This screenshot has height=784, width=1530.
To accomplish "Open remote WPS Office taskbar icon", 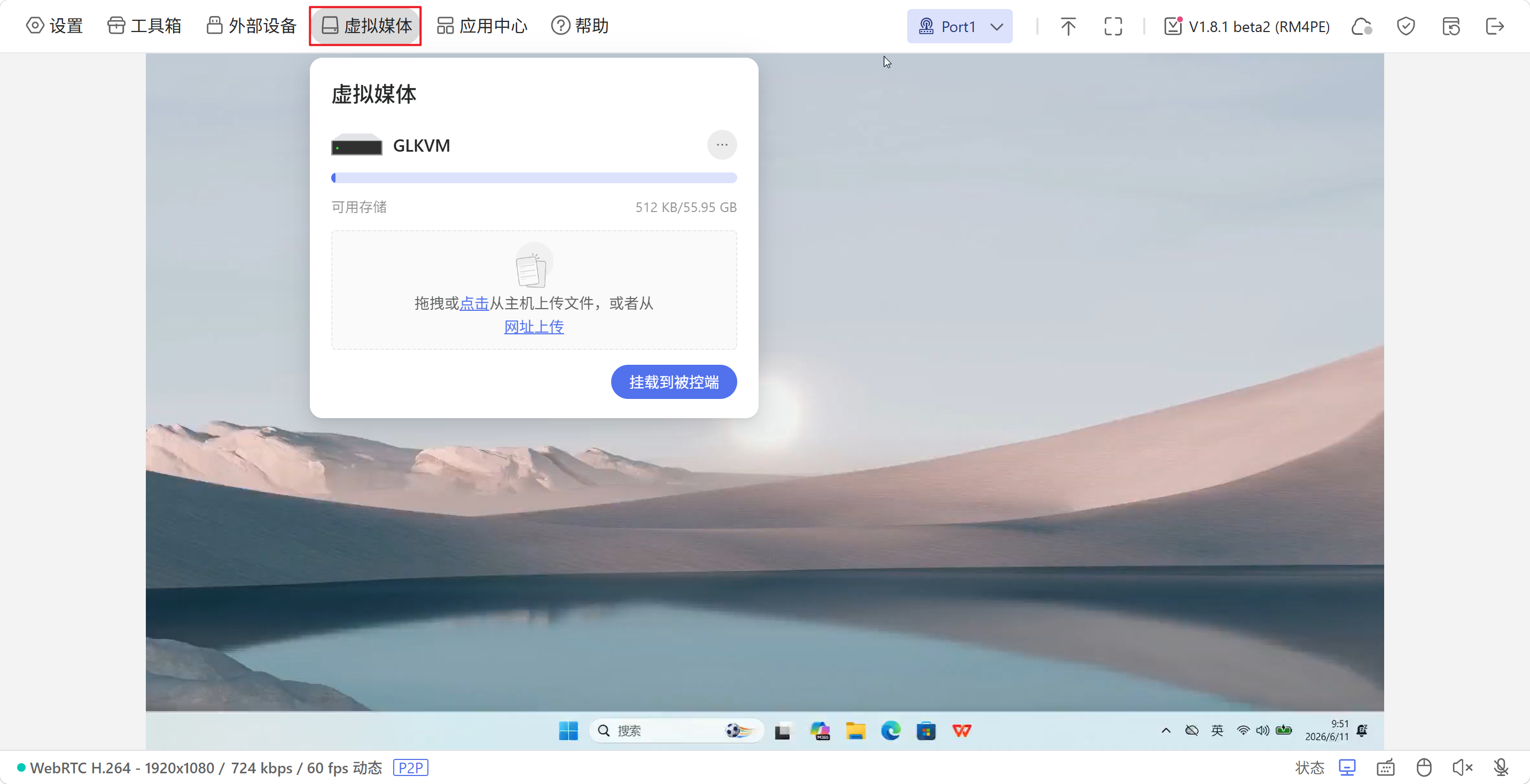I will pos(962,731).
